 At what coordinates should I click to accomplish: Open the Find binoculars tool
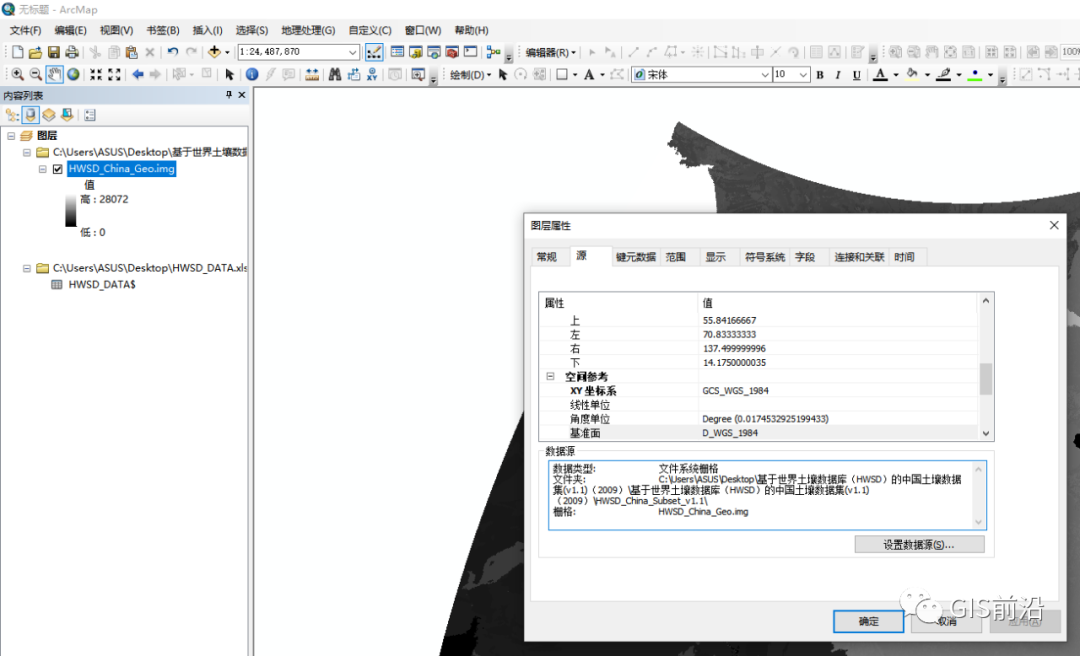coord(335,74)
